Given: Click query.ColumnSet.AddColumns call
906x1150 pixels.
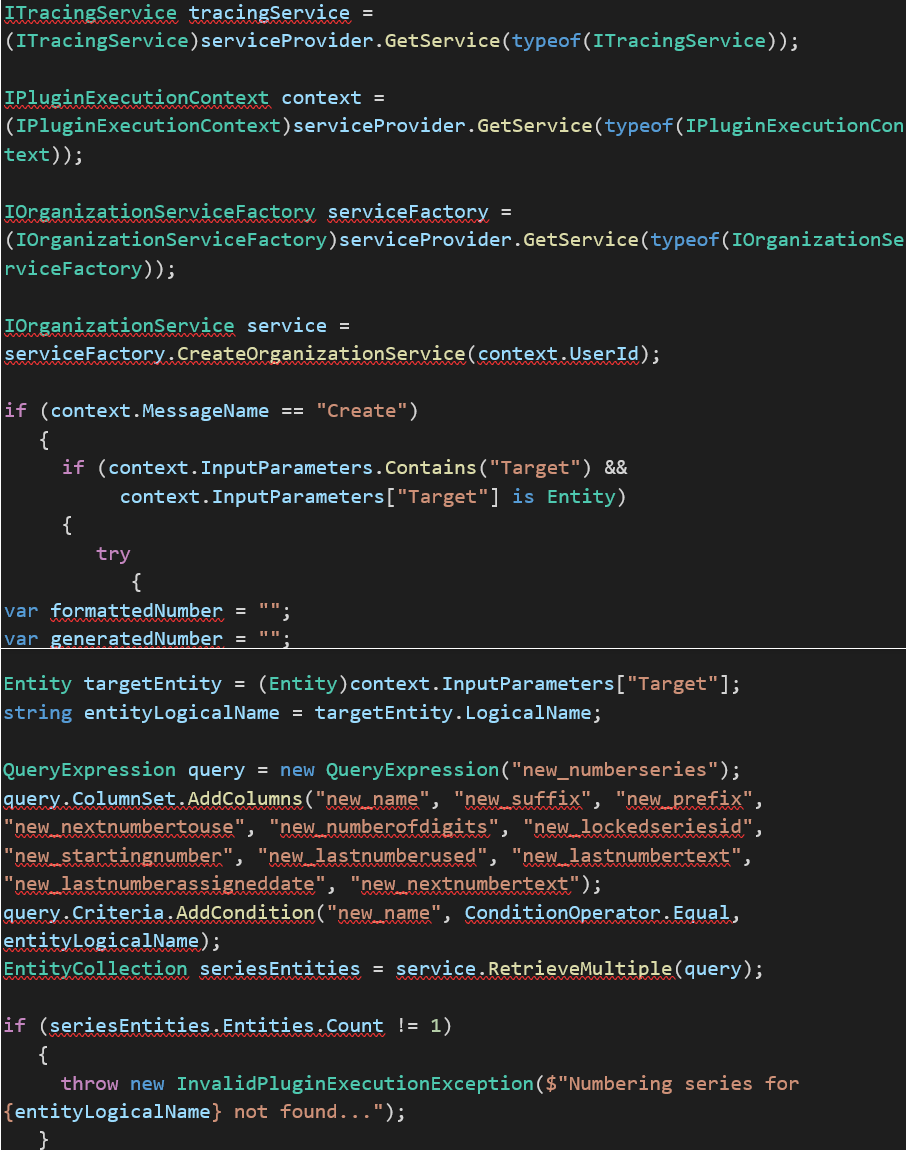Looking at the screenshot, I should [153, 799].
